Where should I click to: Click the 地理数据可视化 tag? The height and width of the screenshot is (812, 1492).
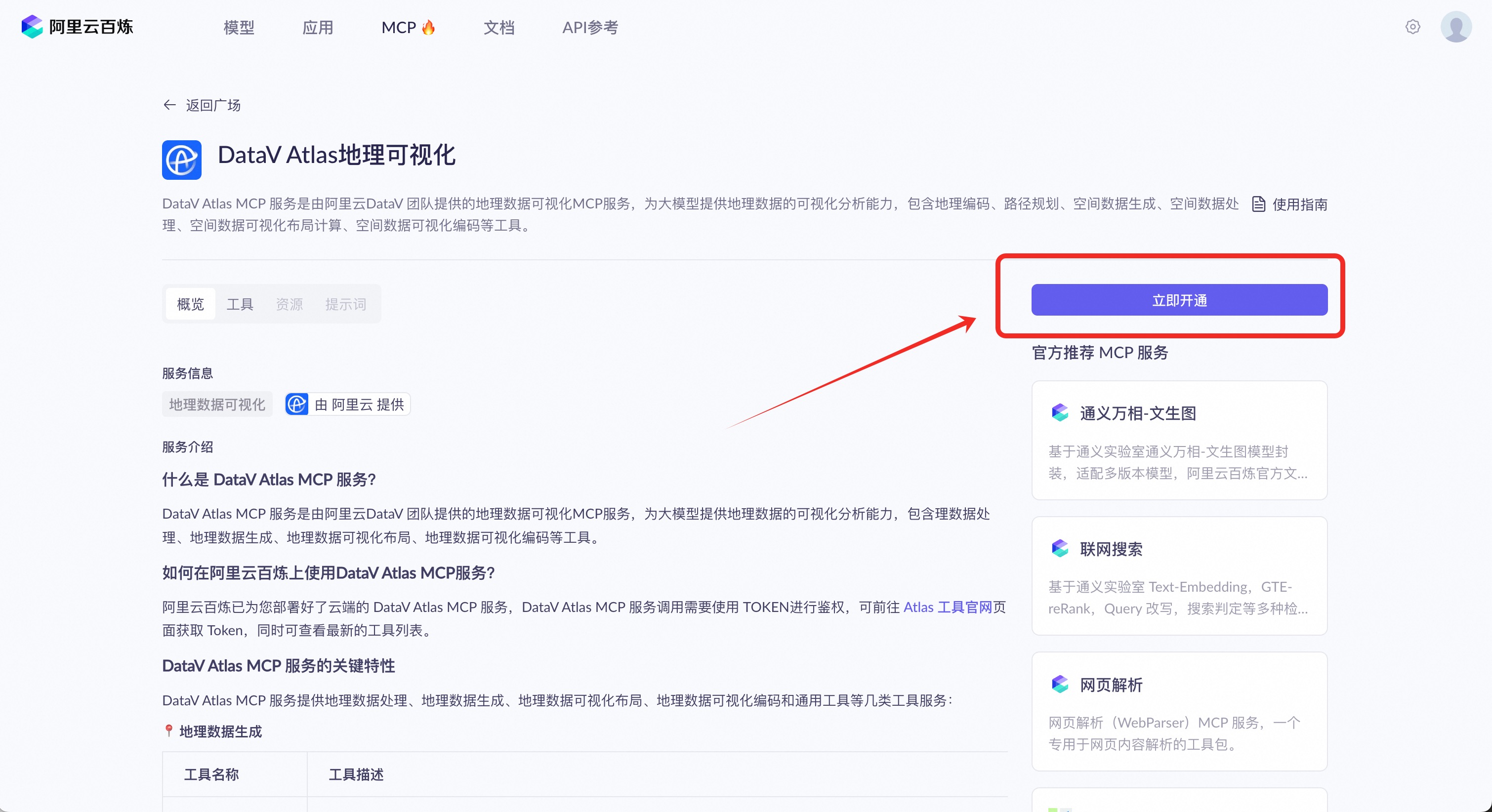[217, 404]
